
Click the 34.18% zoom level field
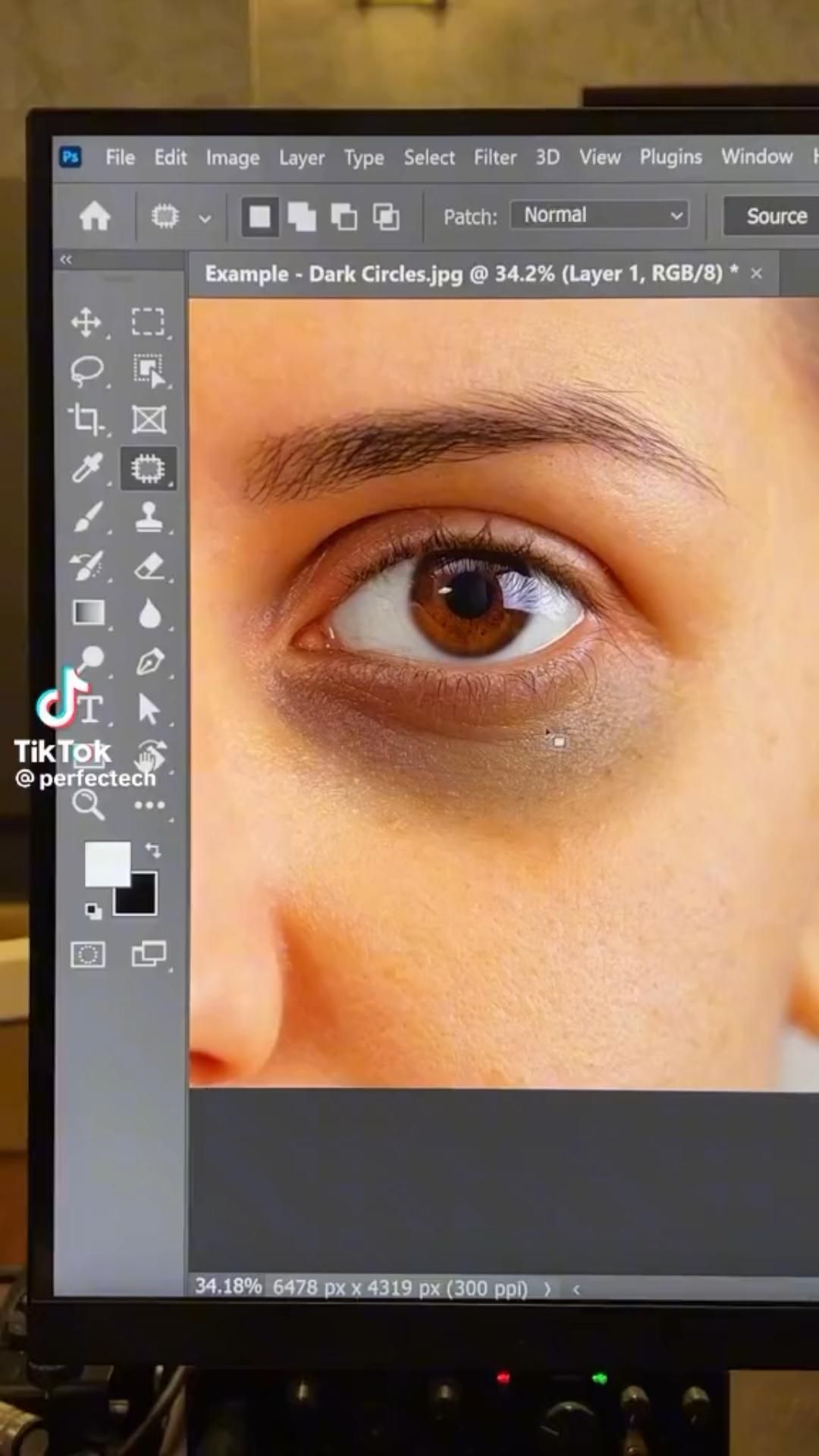228,1286
